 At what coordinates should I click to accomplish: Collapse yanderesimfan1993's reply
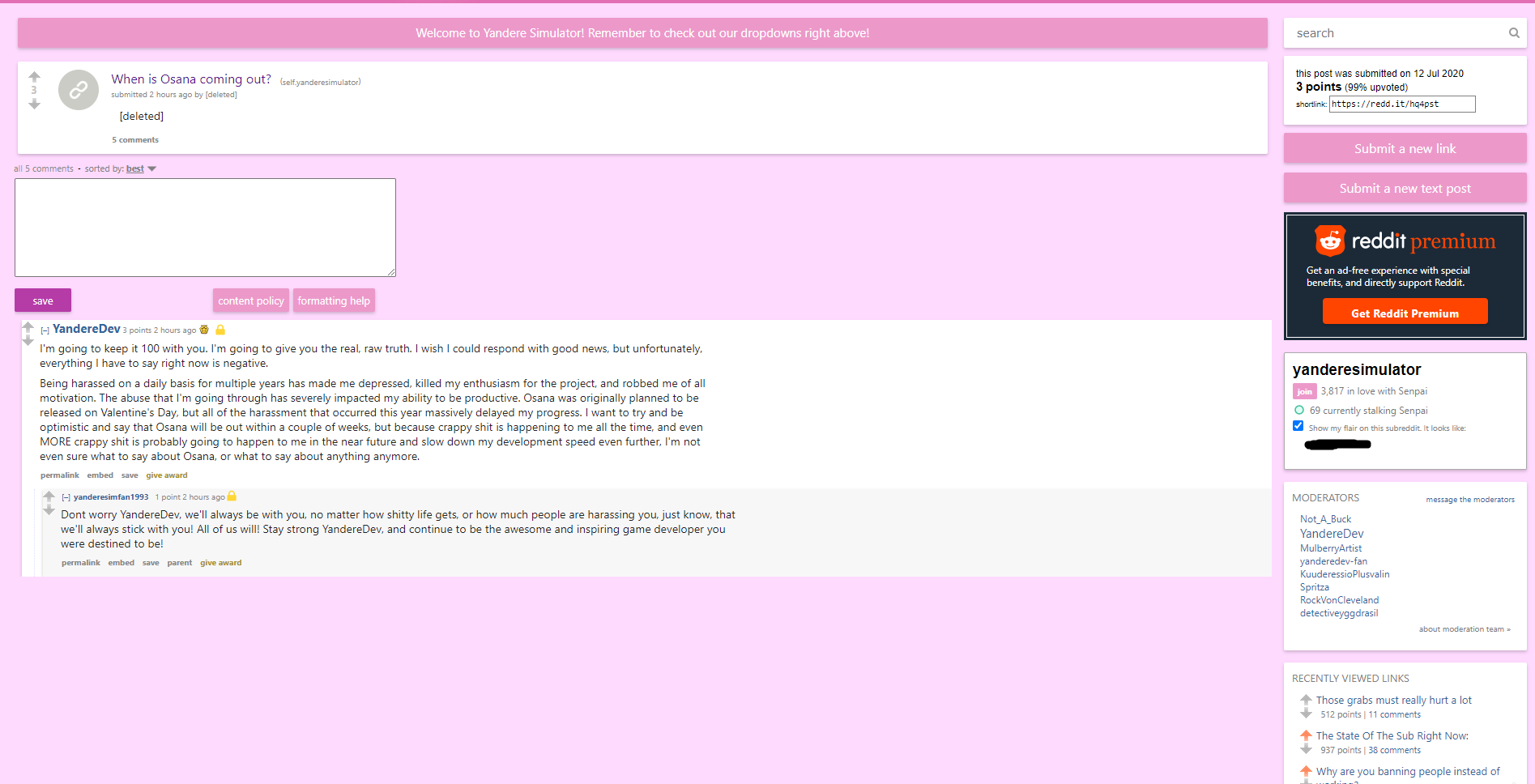pyautogui.click(x=66, y=497)
